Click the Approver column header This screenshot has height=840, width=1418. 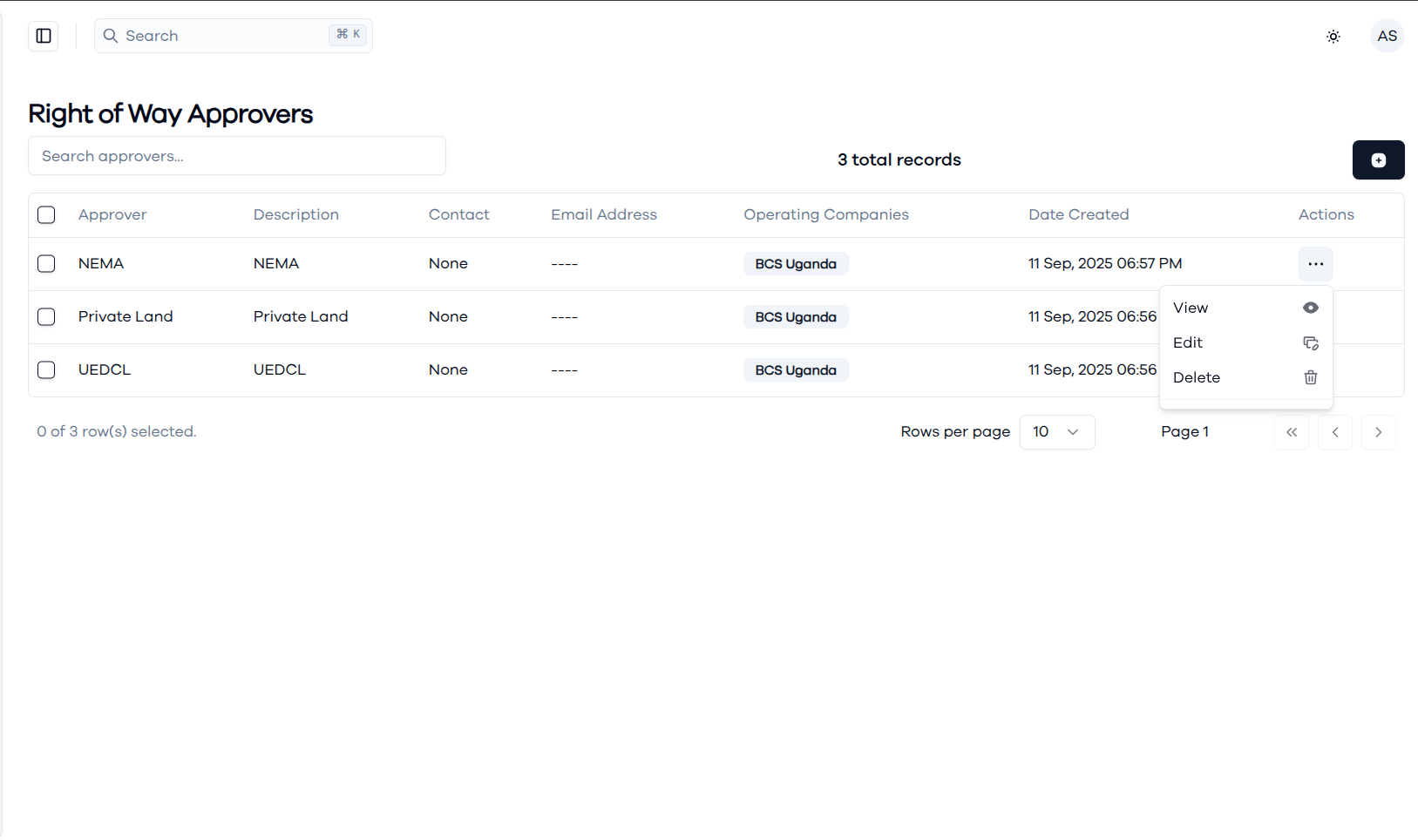pyautogui.click(x=112, y=214)
